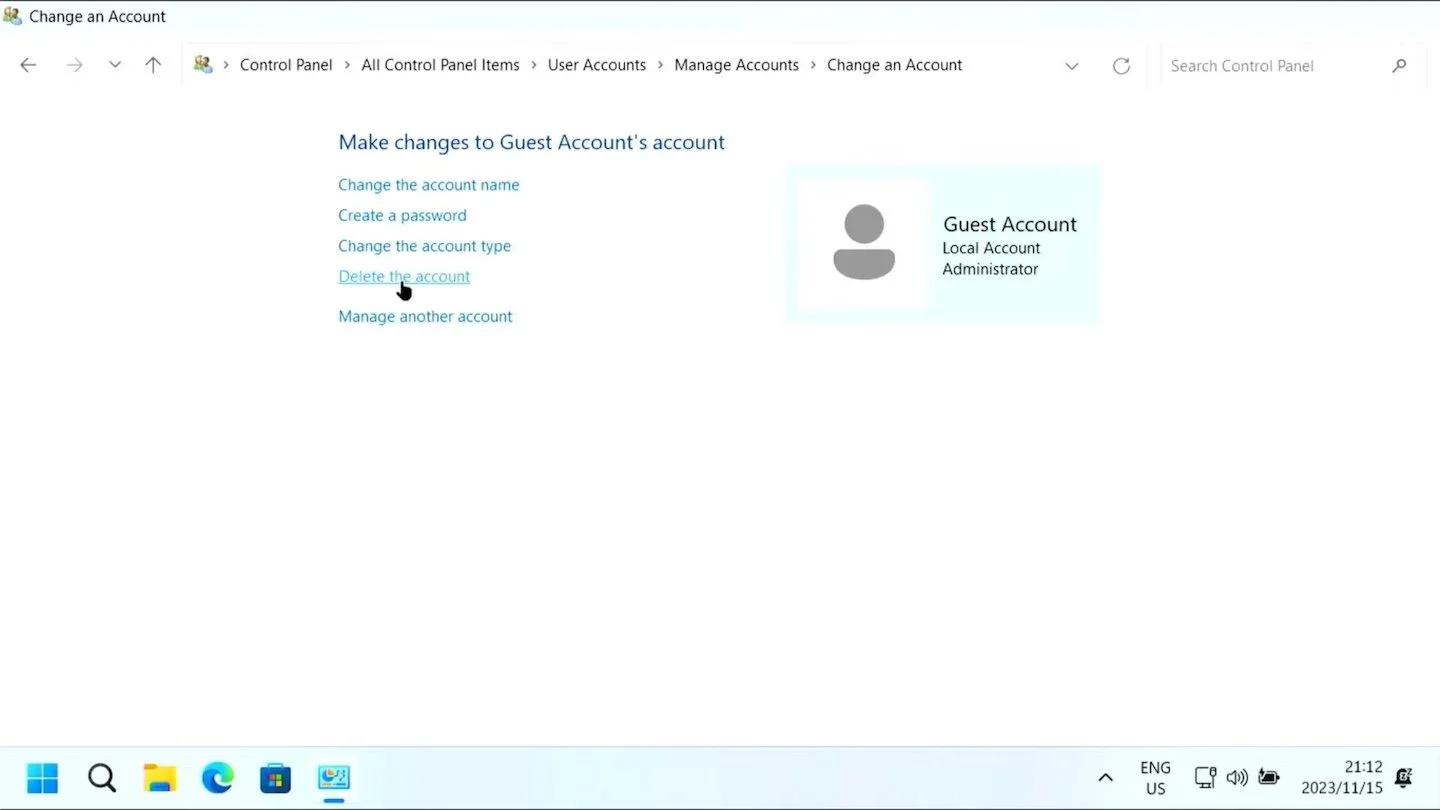Open All Control Panel Items breadcrumb
Image resolution: width=1440 pixels, height=810 pixels.
pos(440,65)
